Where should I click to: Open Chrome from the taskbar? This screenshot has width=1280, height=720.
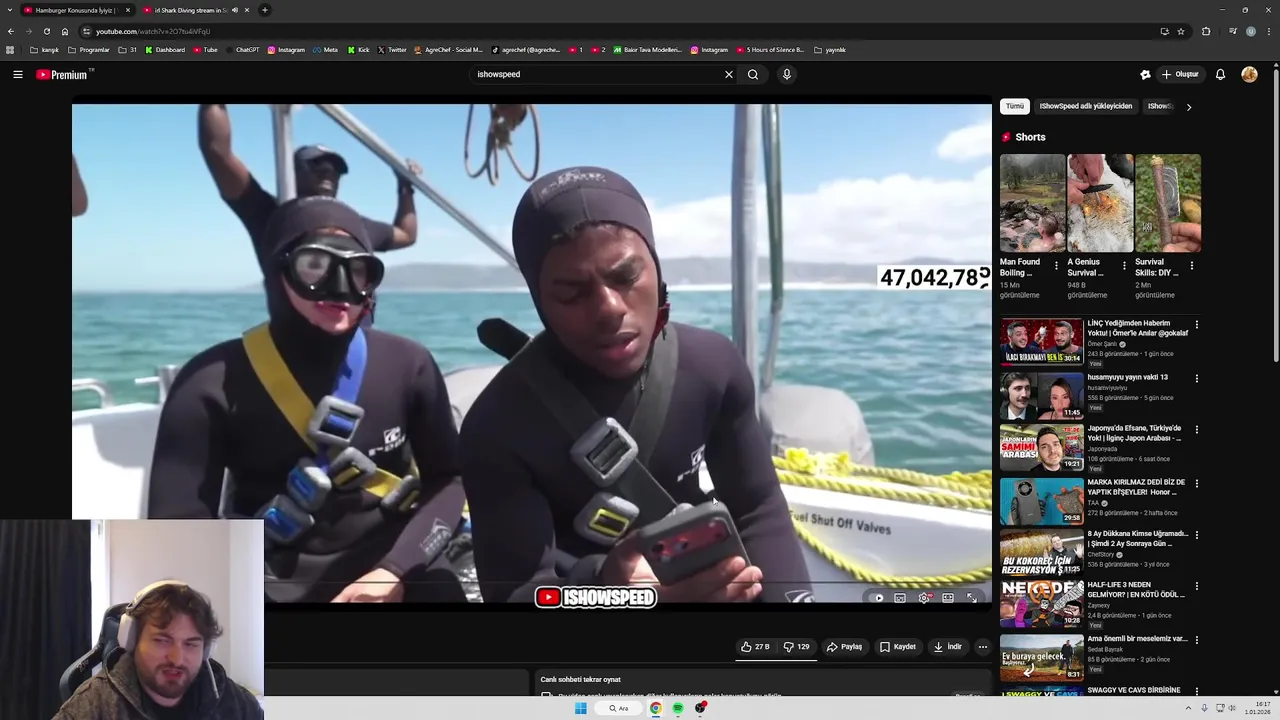[656, 708]
